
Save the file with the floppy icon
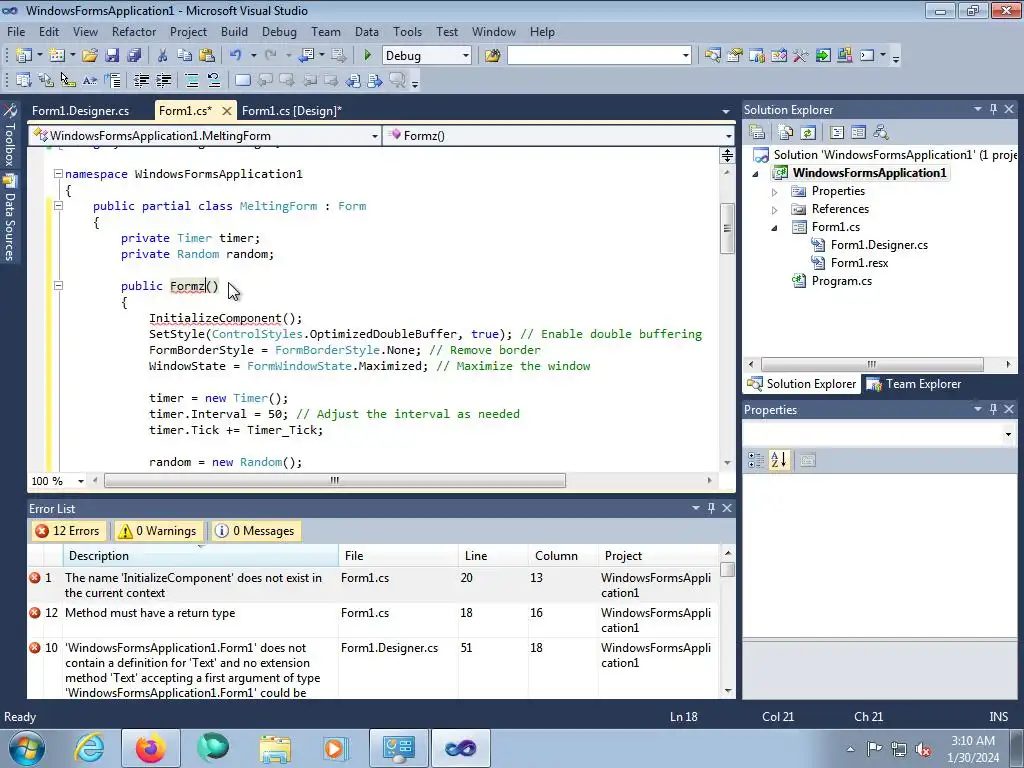click(112, 56)
